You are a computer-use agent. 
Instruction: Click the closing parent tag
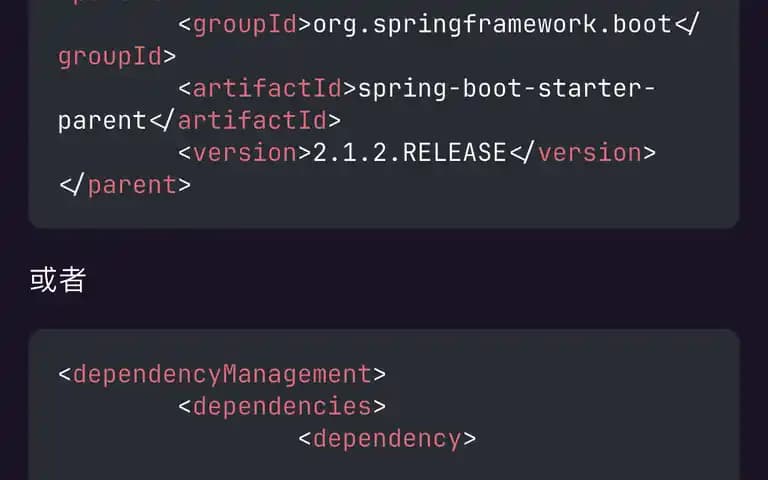pos(125,185)
